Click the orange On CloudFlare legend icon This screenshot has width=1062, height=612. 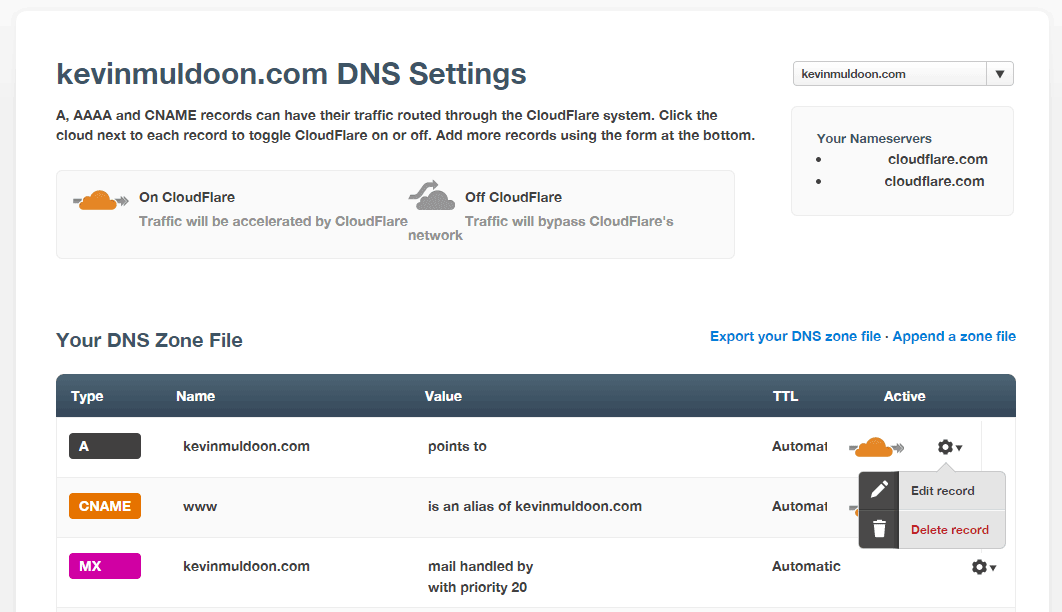[x=100, y=200]
